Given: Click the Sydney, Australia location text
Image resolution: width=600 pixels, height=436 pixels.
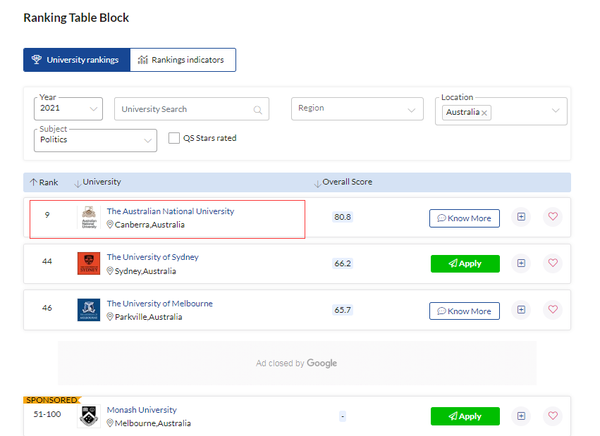Looking at the screenshot, I should (x=145, y=271).
